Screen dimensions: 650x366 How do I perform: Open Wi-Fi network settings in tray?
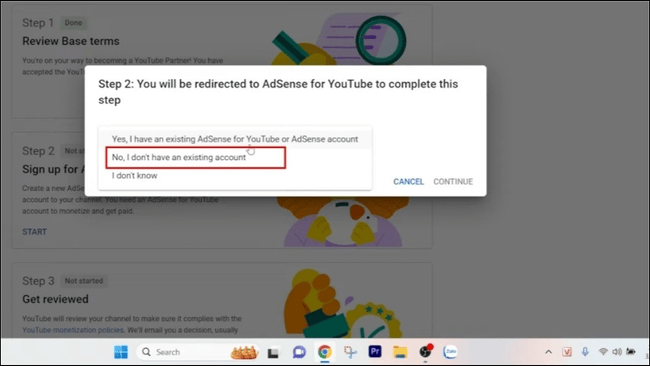point(603,352)
